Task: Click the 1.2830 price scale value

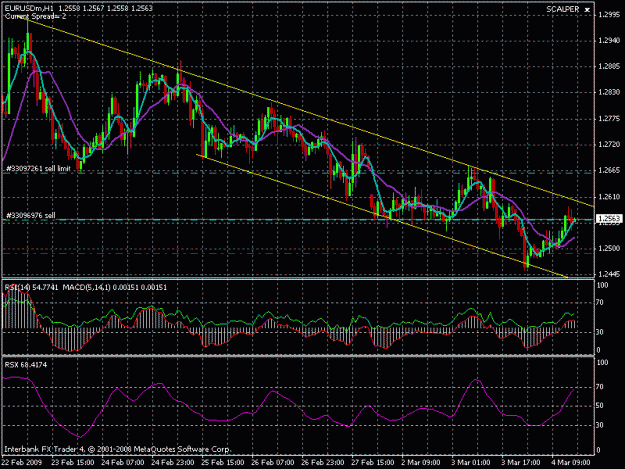Action: (609, 92)
